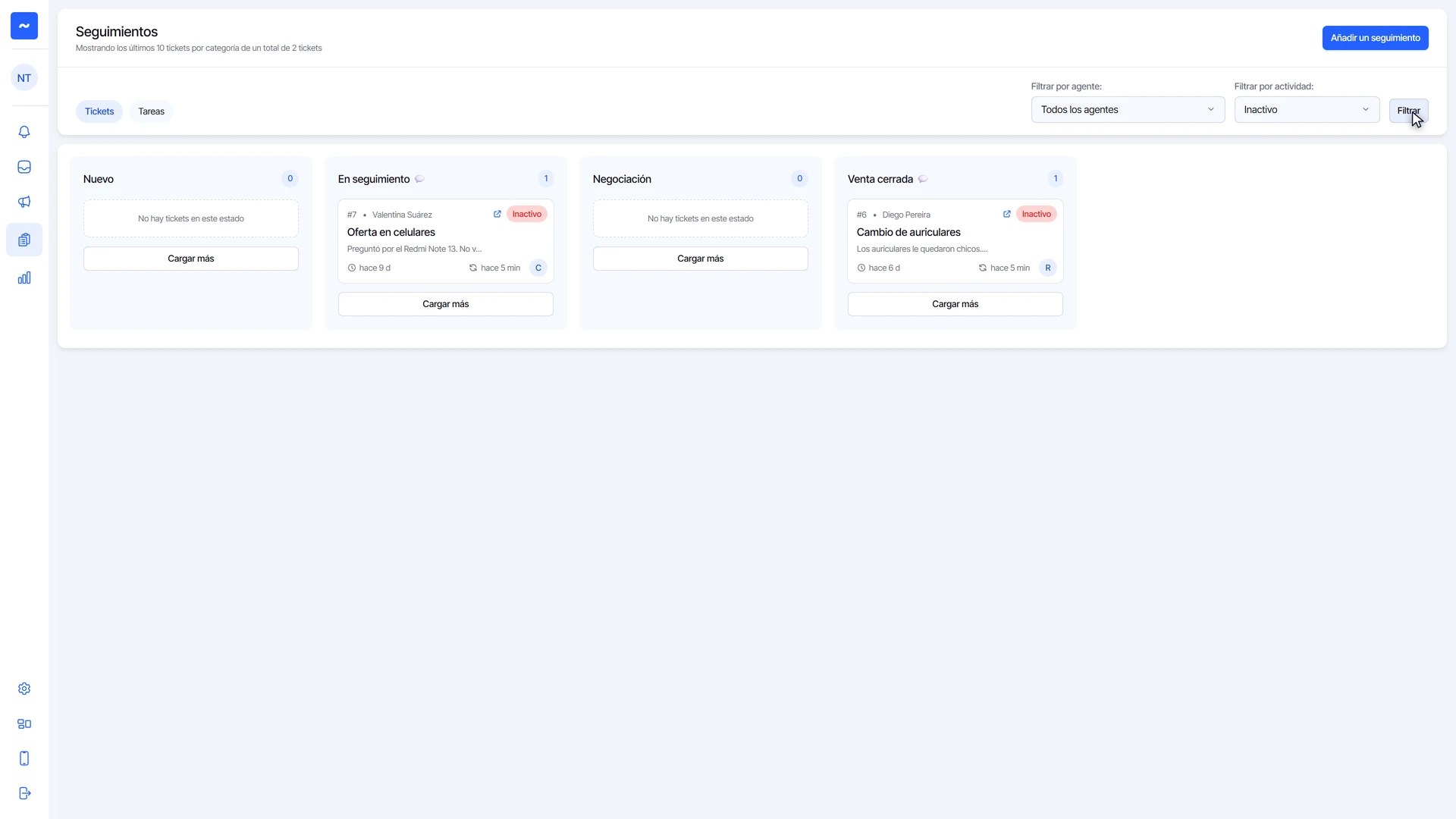Click 'hace 6 d' created time

click(879, 268)
